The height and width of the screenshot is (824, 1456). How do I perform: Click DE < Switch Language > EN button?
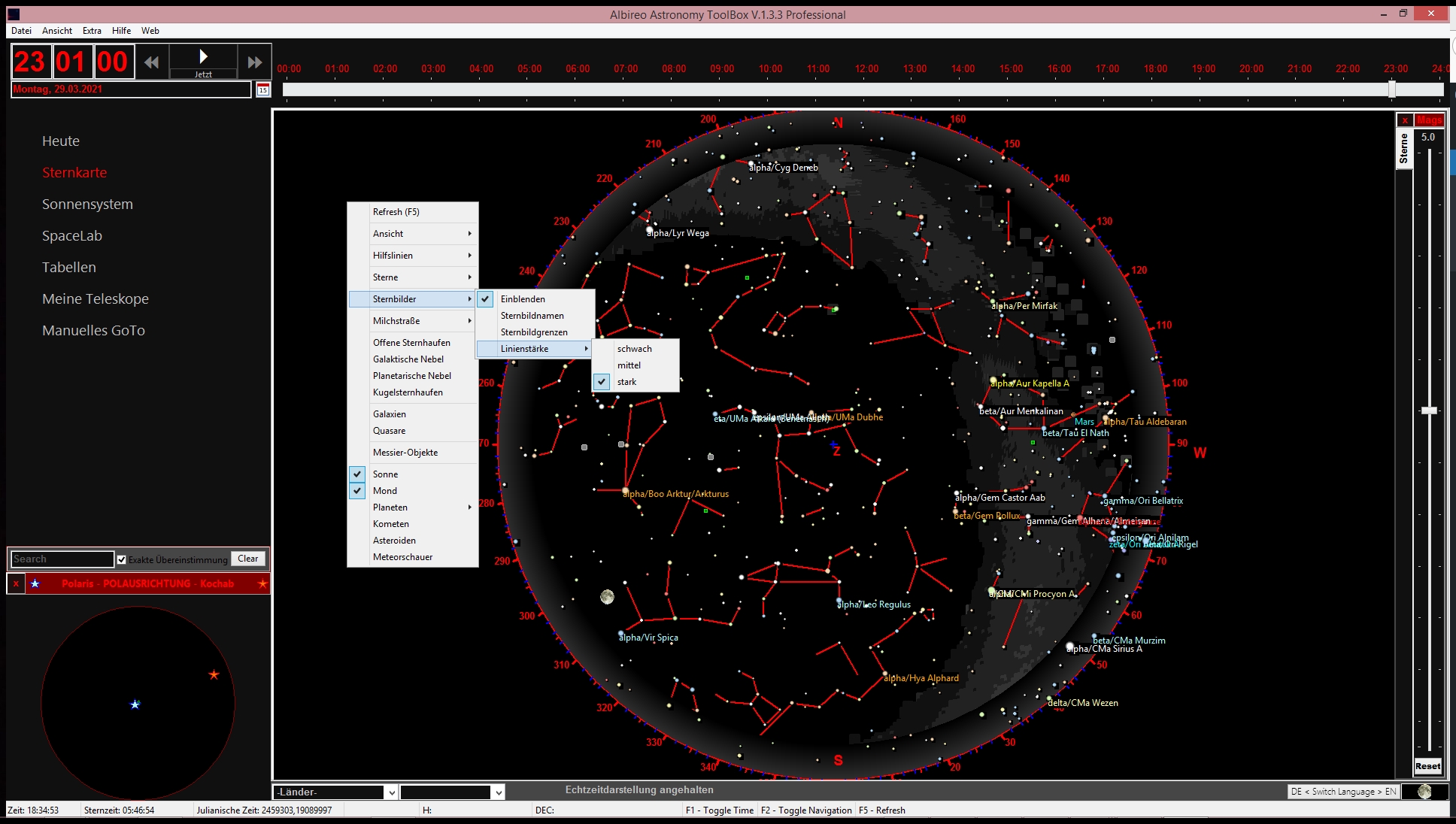tap(1343, 791)
